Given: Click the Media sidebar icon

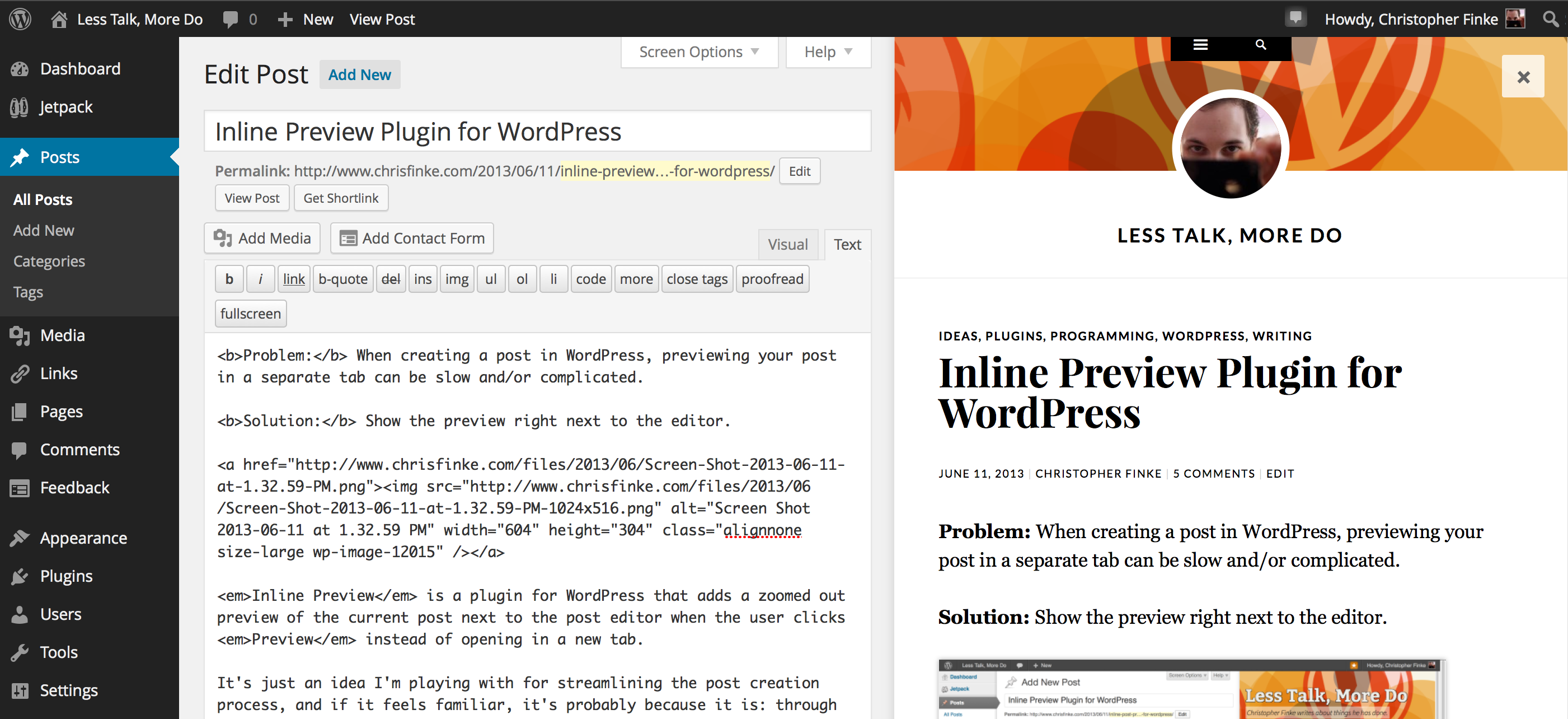Looking at the screenshot, I should (x=20, y=335).
